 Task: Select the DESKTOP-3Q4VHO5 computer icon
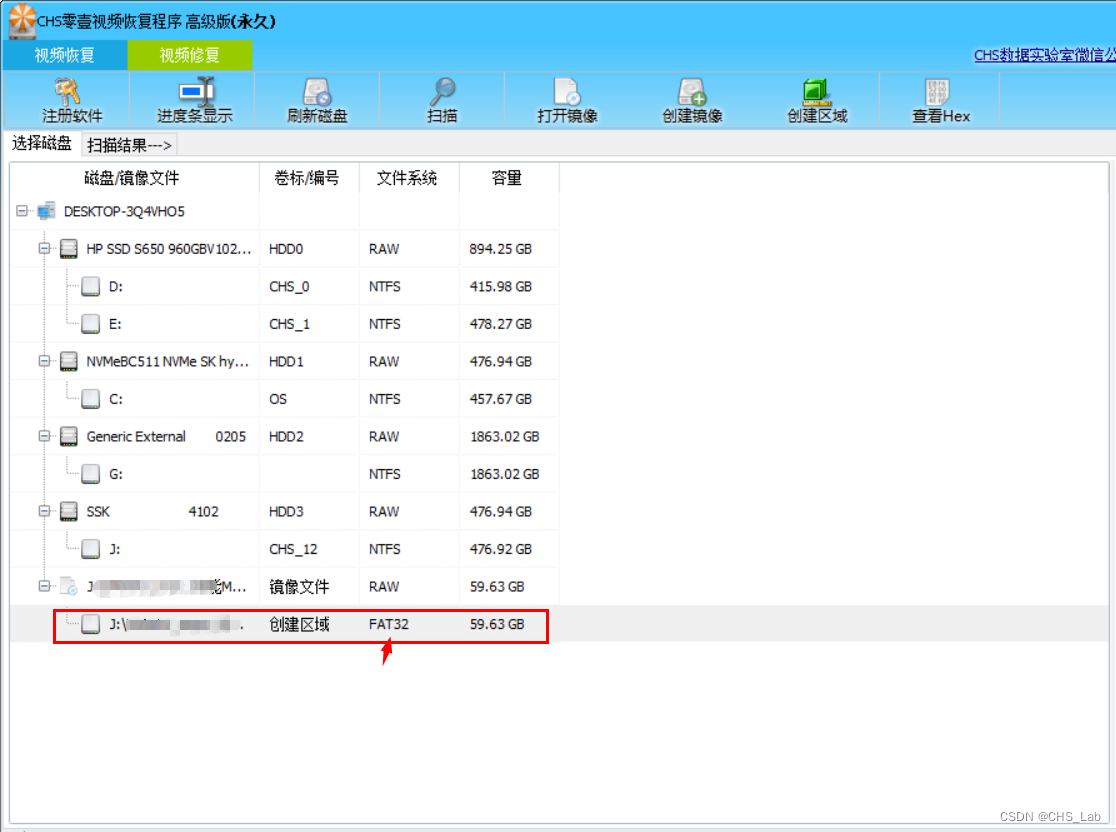pos(46,211)
